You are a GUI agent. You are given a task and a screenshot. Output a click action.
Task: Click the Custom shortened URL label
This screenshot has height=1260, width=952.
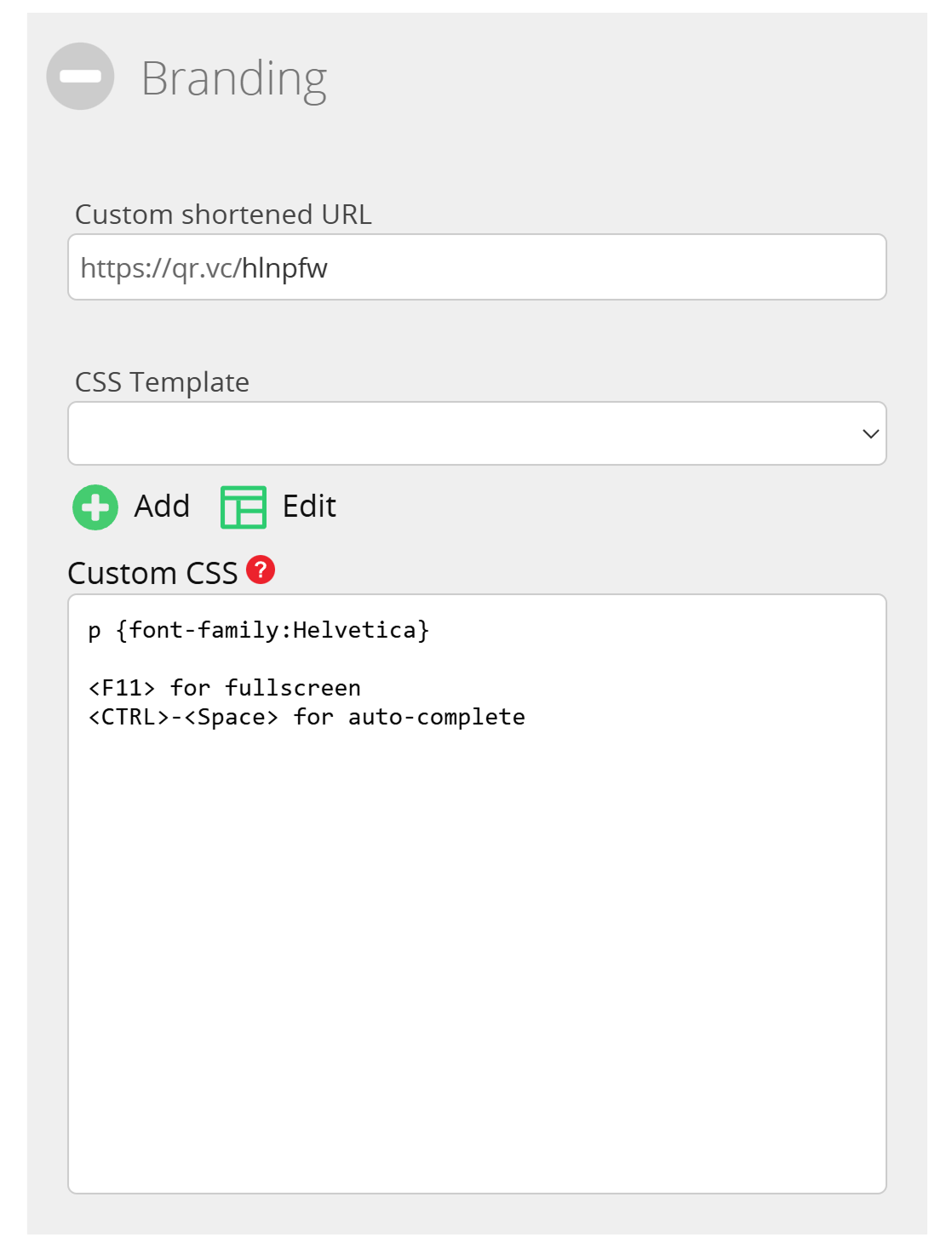224,215
